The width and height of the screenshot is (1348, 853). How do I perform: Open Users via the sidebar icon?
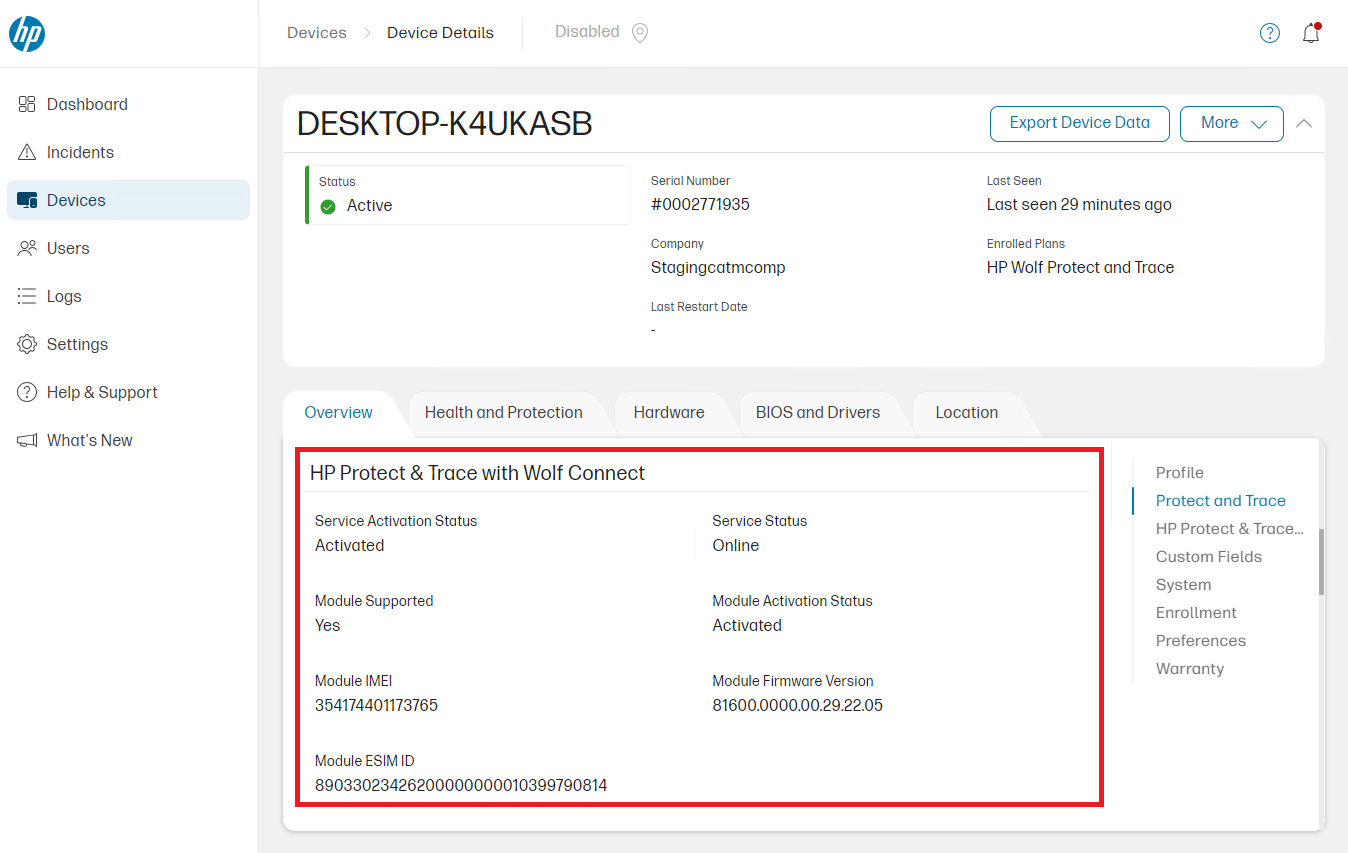(x=26, y=248)
